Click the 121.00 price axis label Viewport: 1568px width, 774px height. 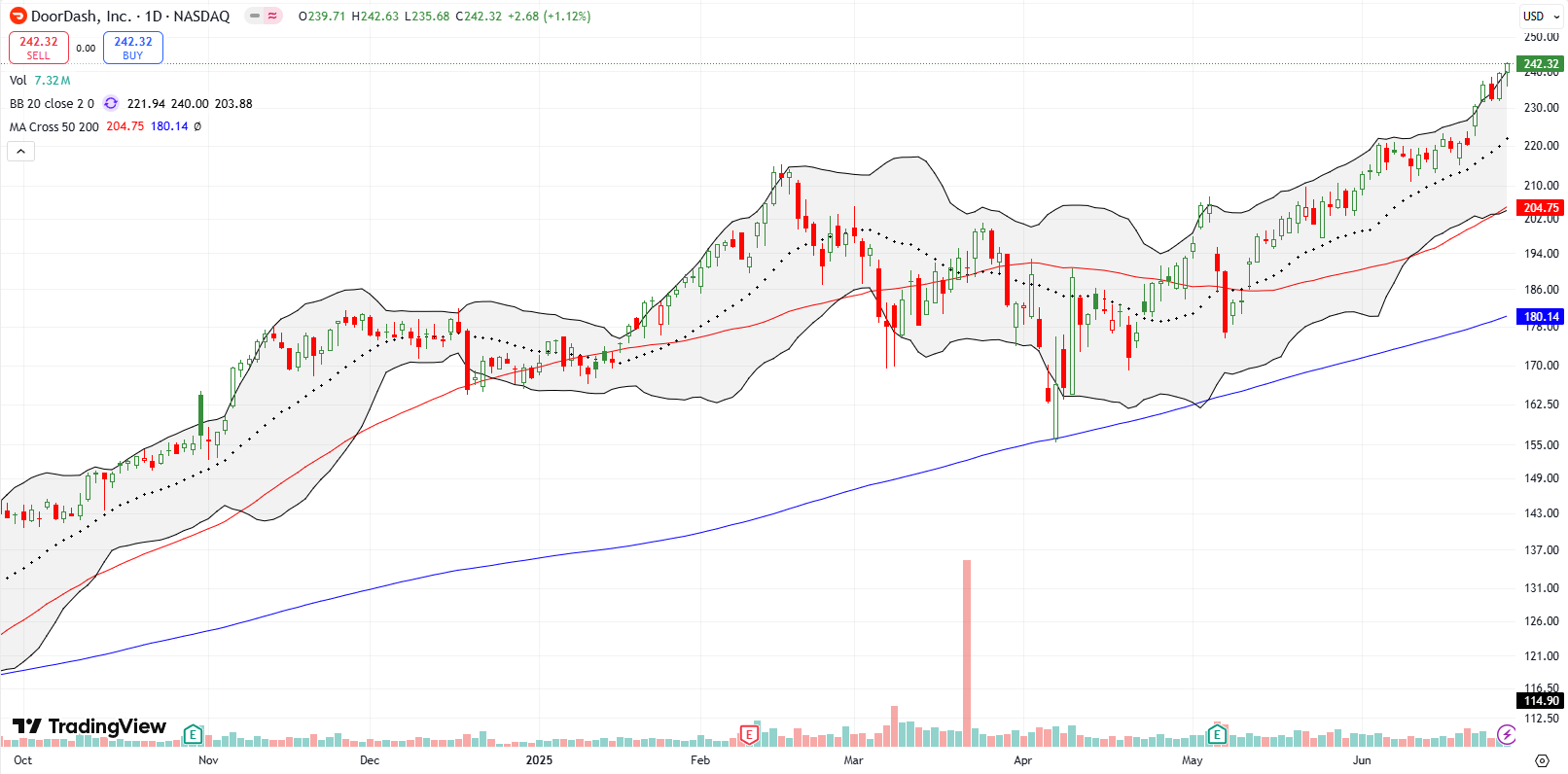click(x=1541, y=656)
